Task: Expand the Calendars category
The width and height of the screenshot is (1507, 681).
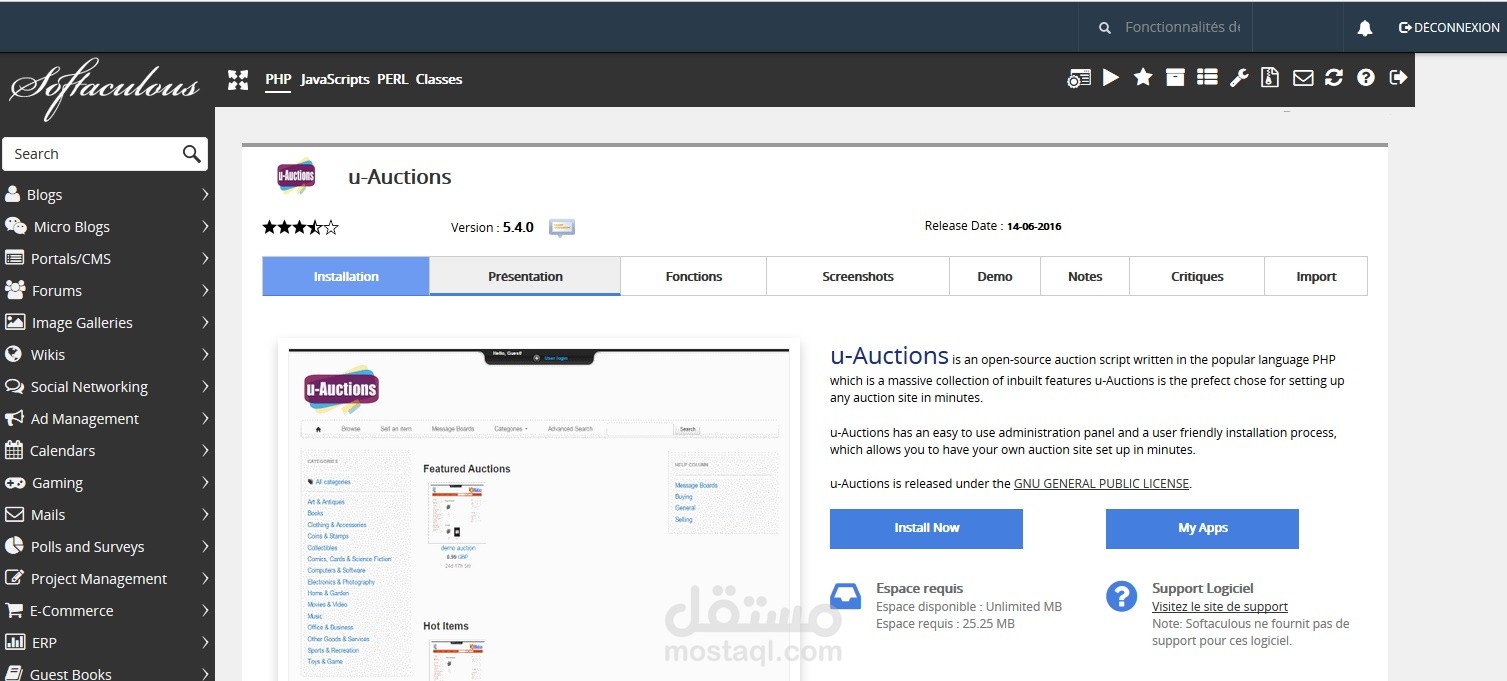Action: point(107,450)
